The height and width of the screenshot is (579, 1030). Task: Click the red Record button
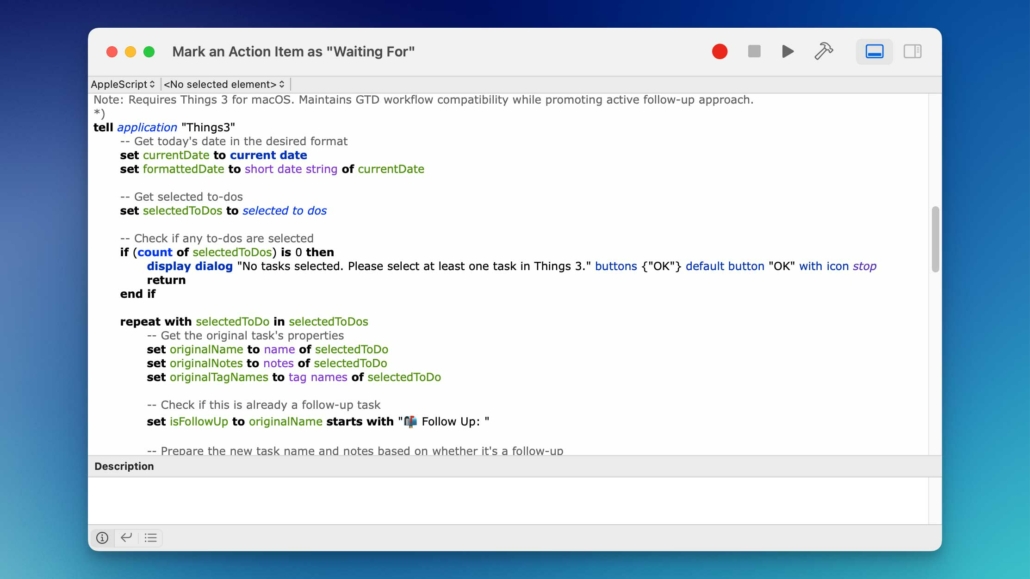pos(719,52)
